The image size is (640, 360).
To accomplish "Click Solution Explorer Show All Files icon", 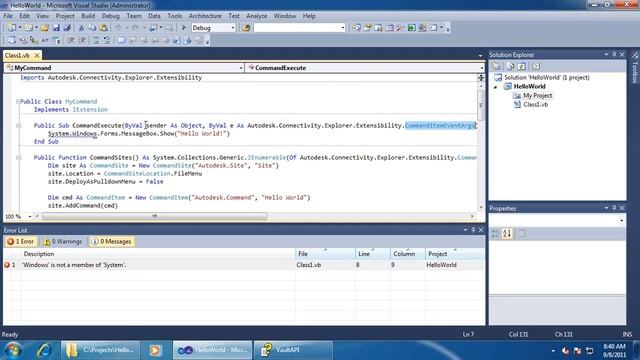I will click(510, 66).
